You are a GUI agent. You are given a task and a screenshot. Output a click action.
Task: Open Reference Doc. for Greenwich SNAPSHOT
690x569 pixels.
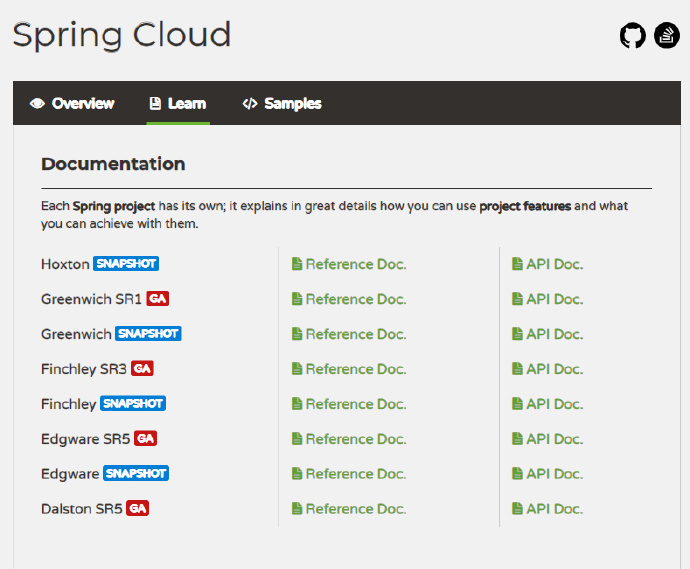click(349, 334)
